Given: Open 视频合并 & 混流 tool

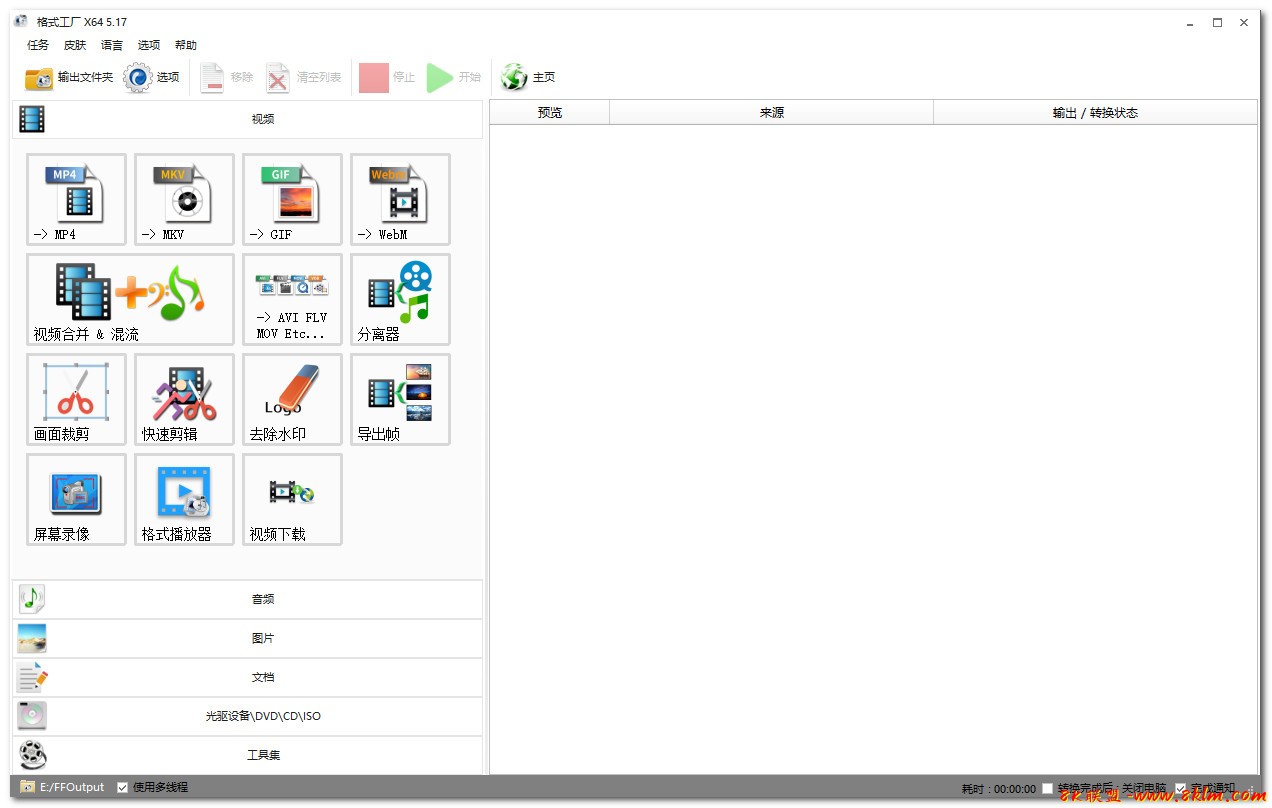Looking at the screenshot, I should (x=130, y=299).
